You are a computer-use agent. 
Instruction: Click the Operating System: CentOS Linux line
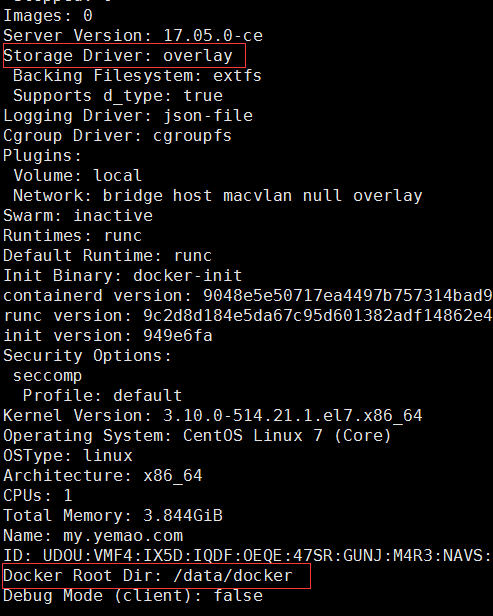pos(197,436)
